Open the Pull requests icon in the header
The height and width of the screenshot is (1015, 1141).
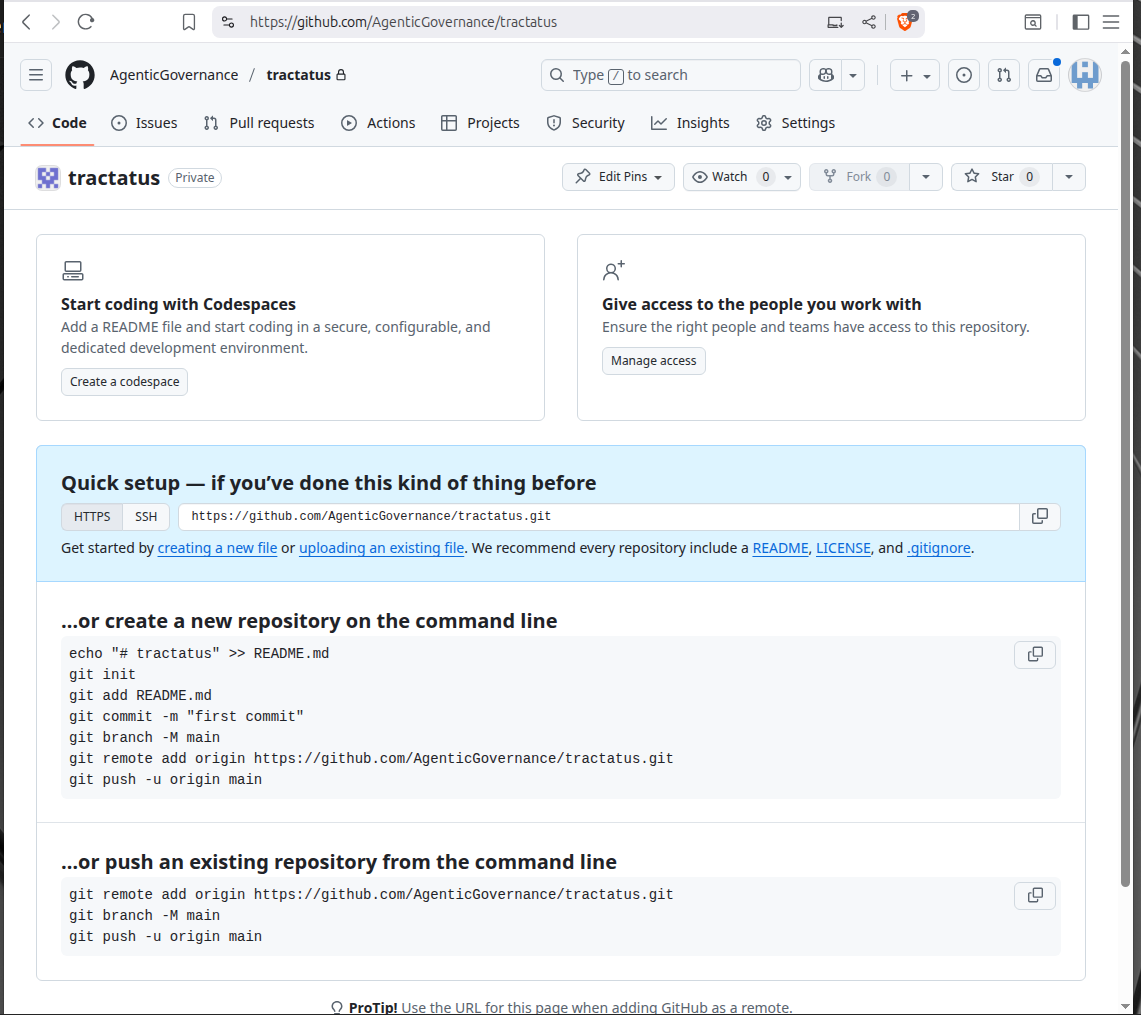1004,75
